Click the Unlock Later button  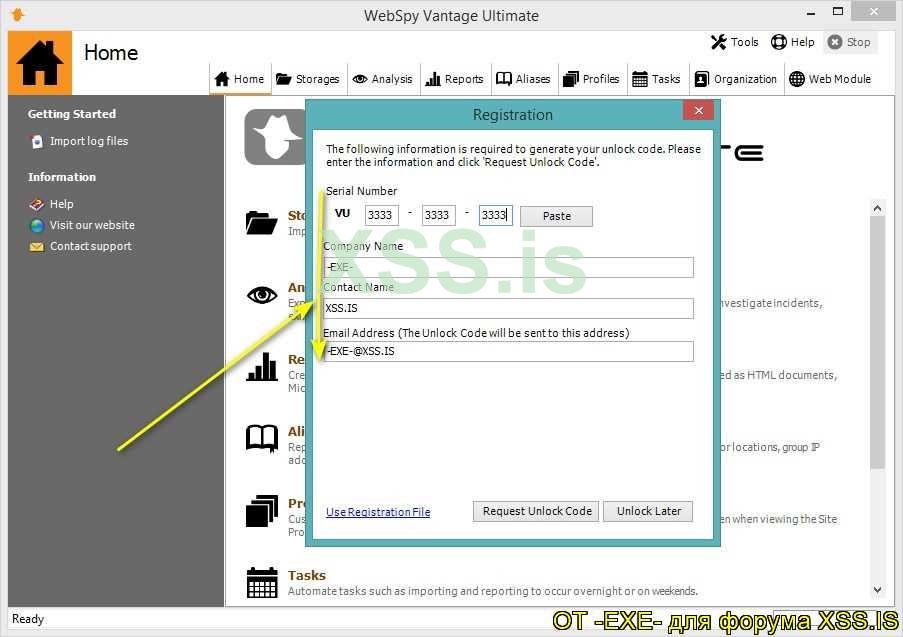click(648, 511)
